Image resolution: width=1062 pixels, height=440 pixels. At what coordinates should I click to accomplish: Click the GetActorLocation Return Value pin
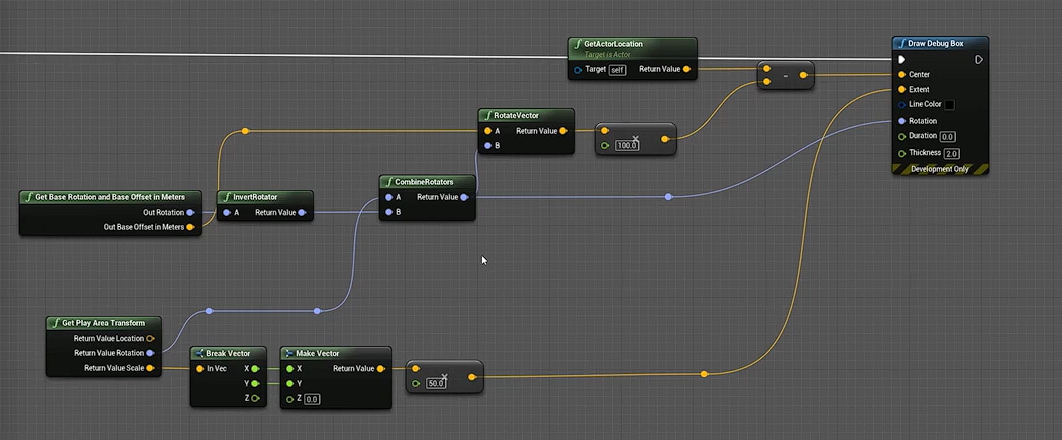[687, 69]
